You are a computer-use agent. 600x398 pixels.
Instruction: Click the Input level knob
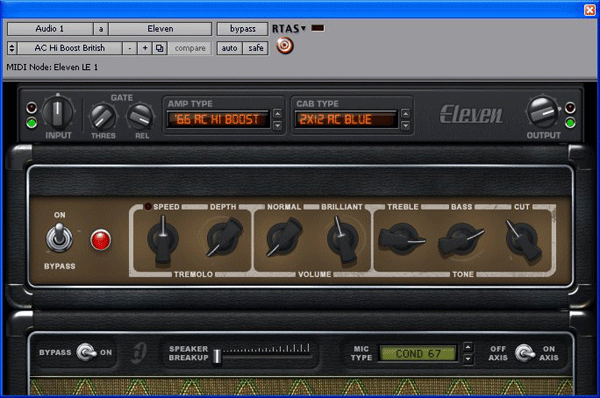tap(57, 112)
